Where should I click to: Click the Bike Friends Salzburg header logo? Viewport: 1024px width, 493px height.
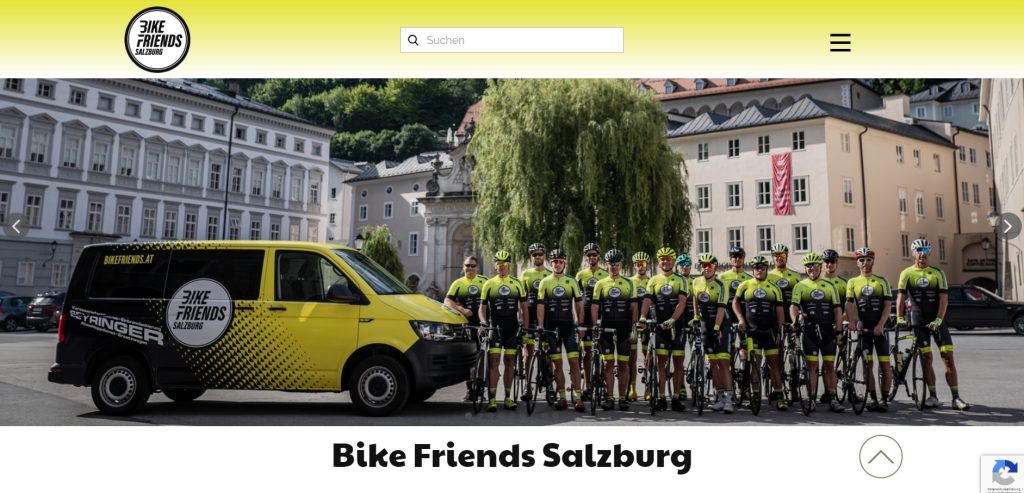(157, 39)
